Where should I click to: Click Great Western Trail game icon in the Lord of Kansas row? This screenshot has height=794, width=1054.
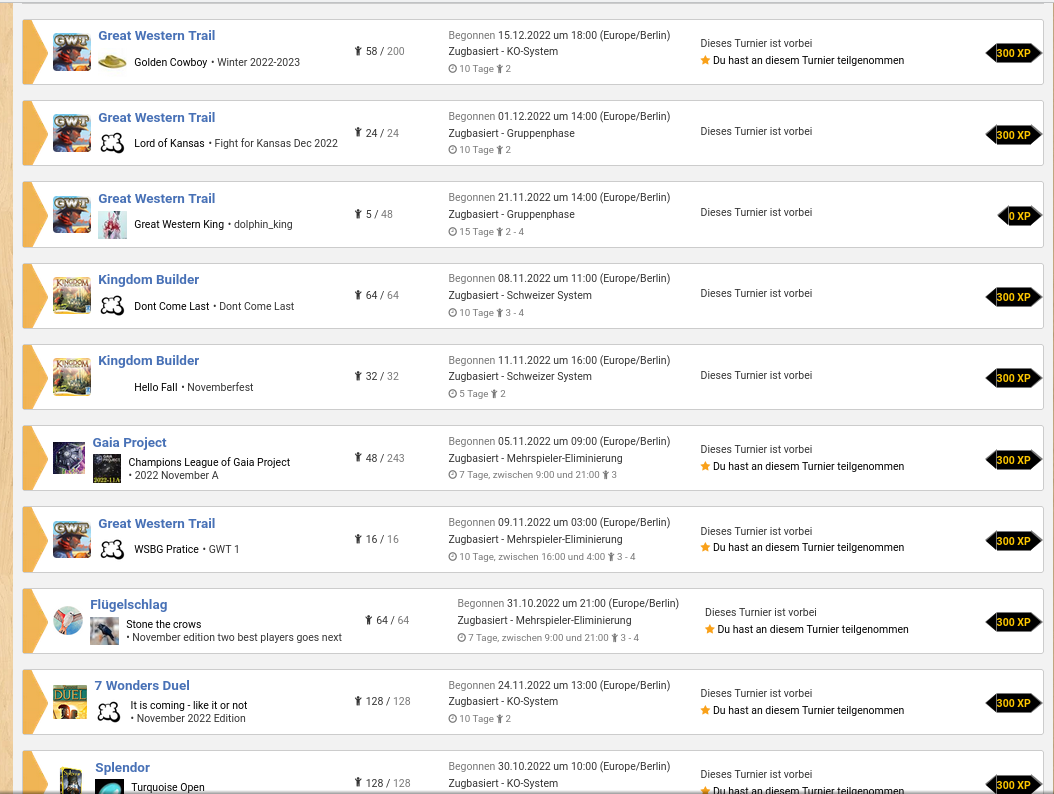point(72,133)
